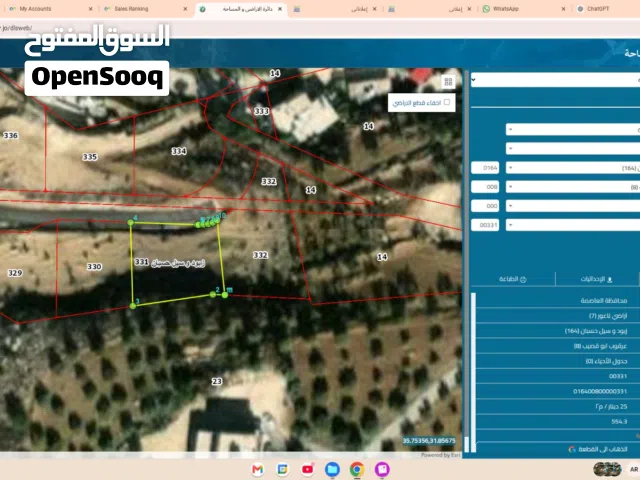
Task: Click the محافظة العاصمة result row
Action: tap(558, 300)
